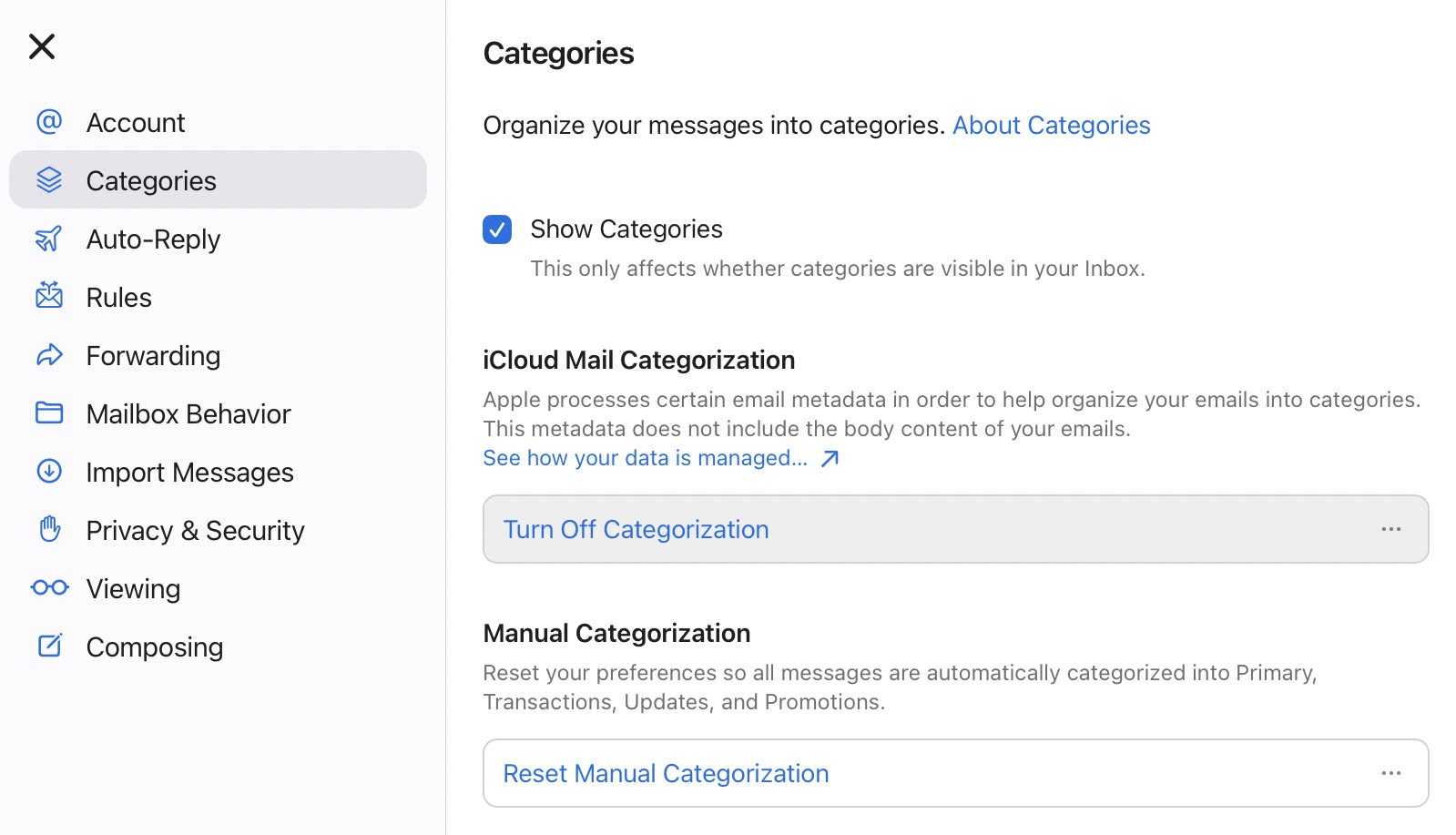The height and width of the screenshot is (835, 1456).
Task: Click the envelope Rules icon
Action: click(49, 296)
